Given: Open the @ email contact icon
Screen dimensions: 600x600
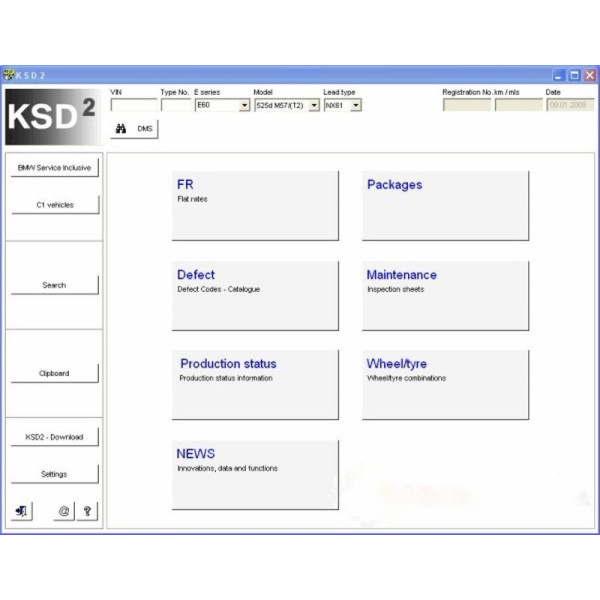Looking at the screenshot, I should click(64, 511).
